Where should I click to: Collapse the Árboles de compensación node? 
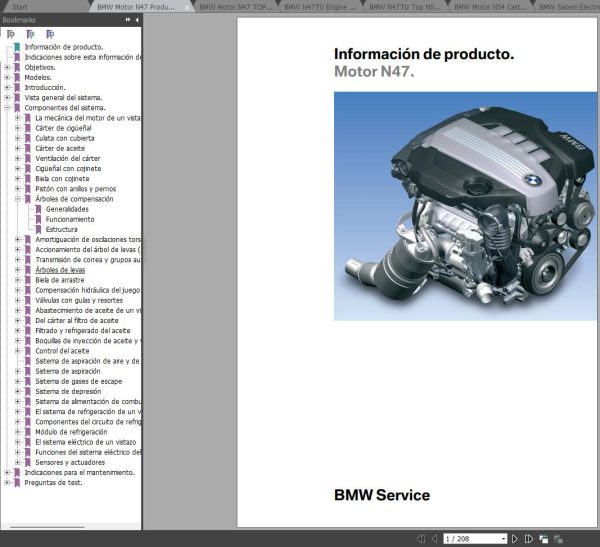click(x=18, y=199)
